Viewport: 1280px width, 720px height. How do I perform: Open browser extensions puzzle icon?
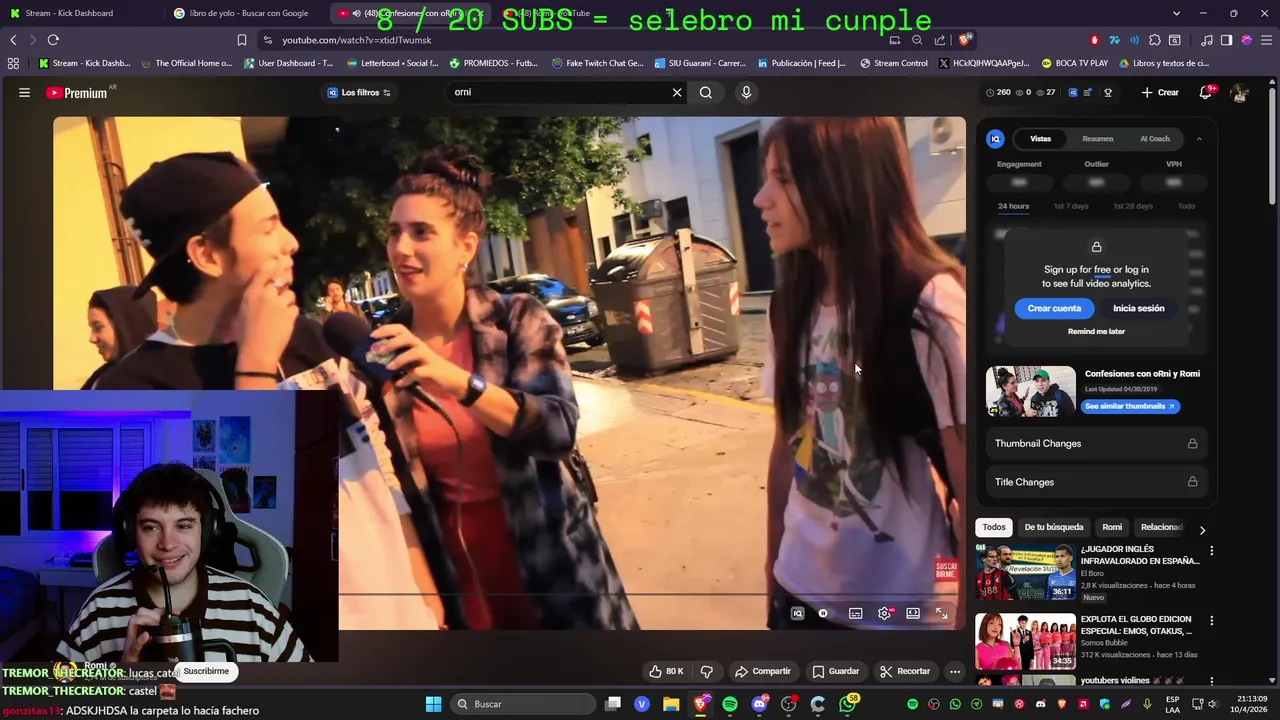coord(1155,40)
